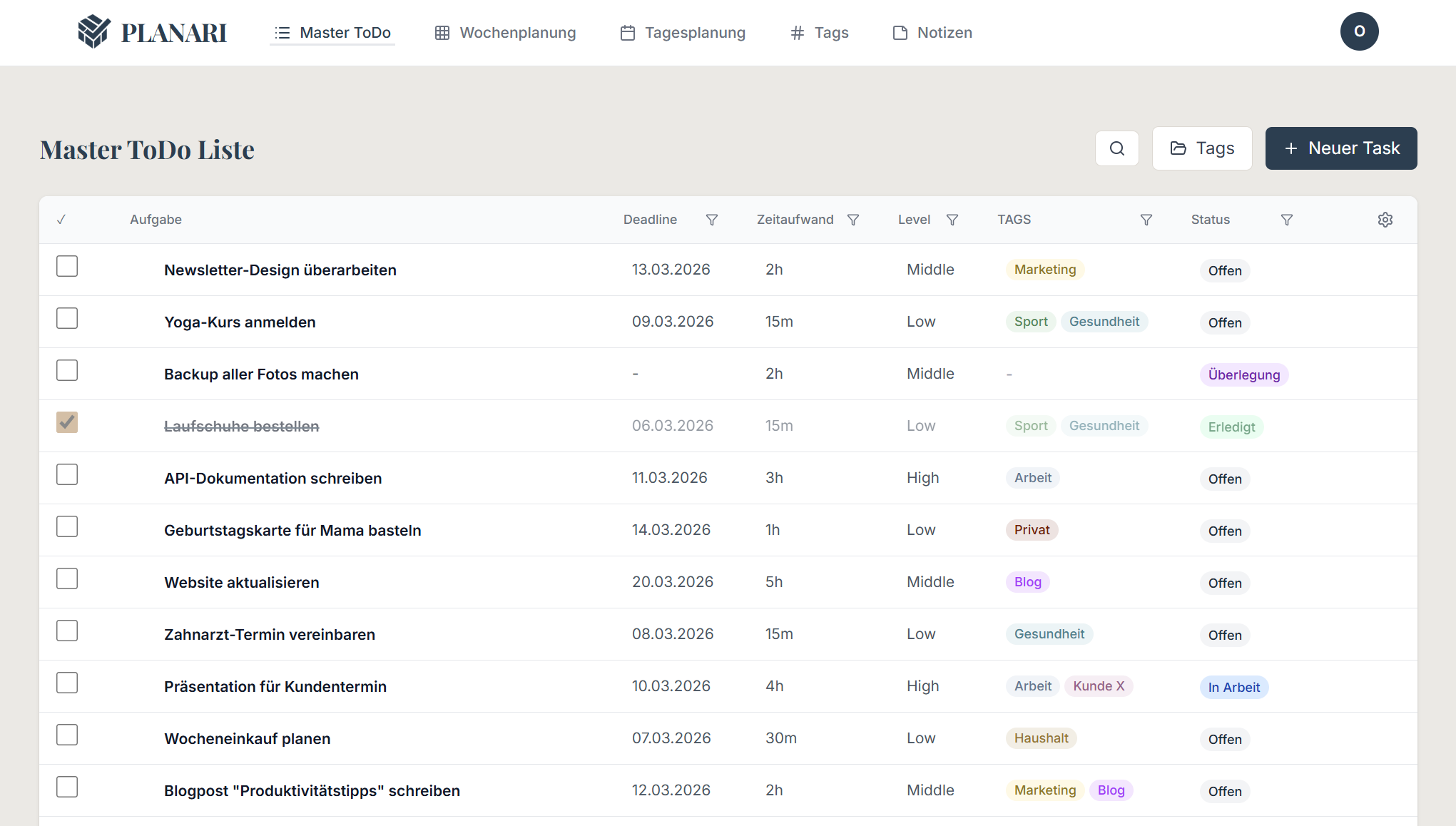This screenshot has width=1456, height=826.
Task: Uncheck the Laufschuhe bestellen checkbox
Action: (x=67, y=423)
